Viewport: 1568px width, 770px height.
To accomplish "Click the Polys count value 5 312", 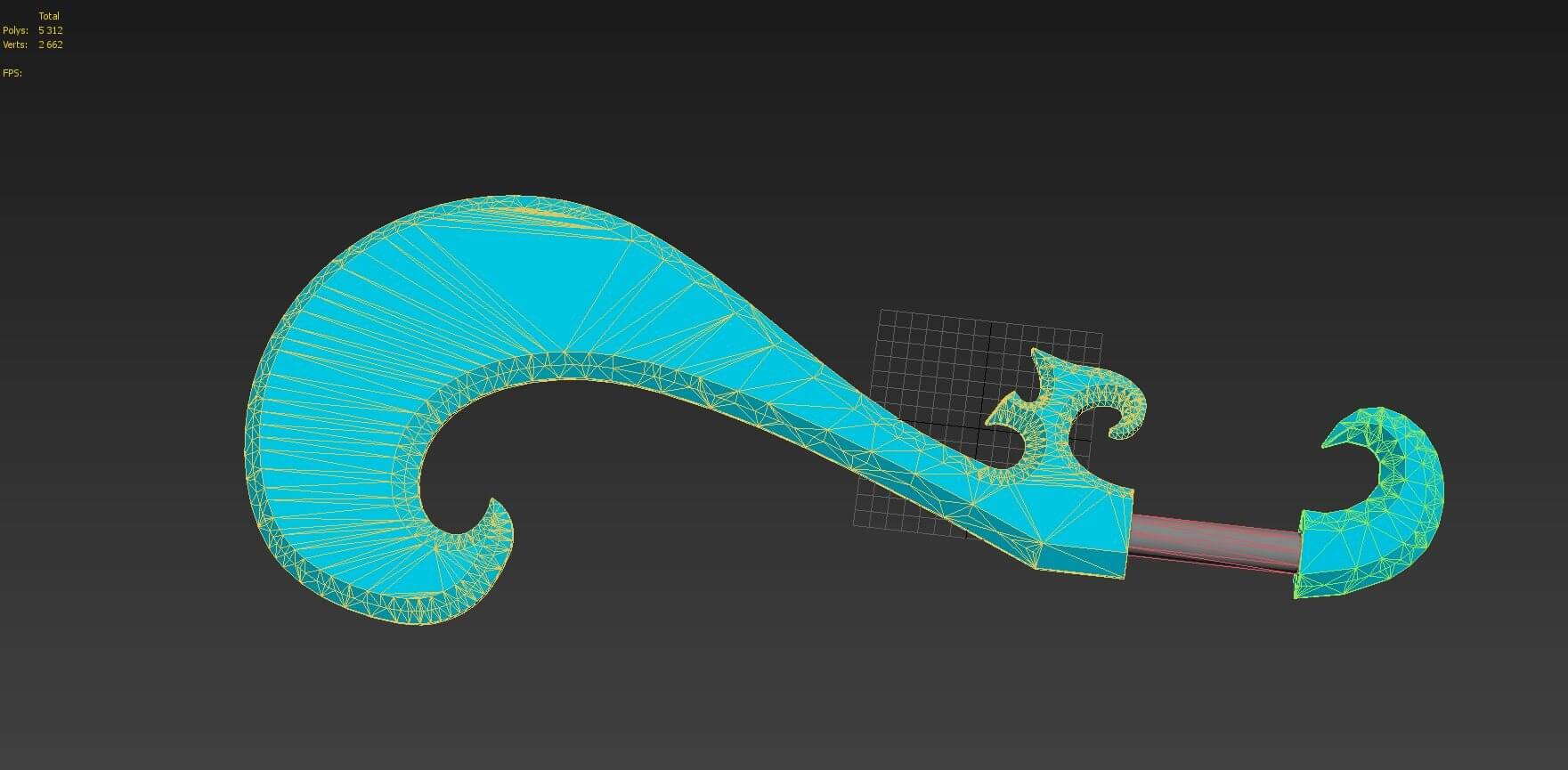I will click(50, 30).
